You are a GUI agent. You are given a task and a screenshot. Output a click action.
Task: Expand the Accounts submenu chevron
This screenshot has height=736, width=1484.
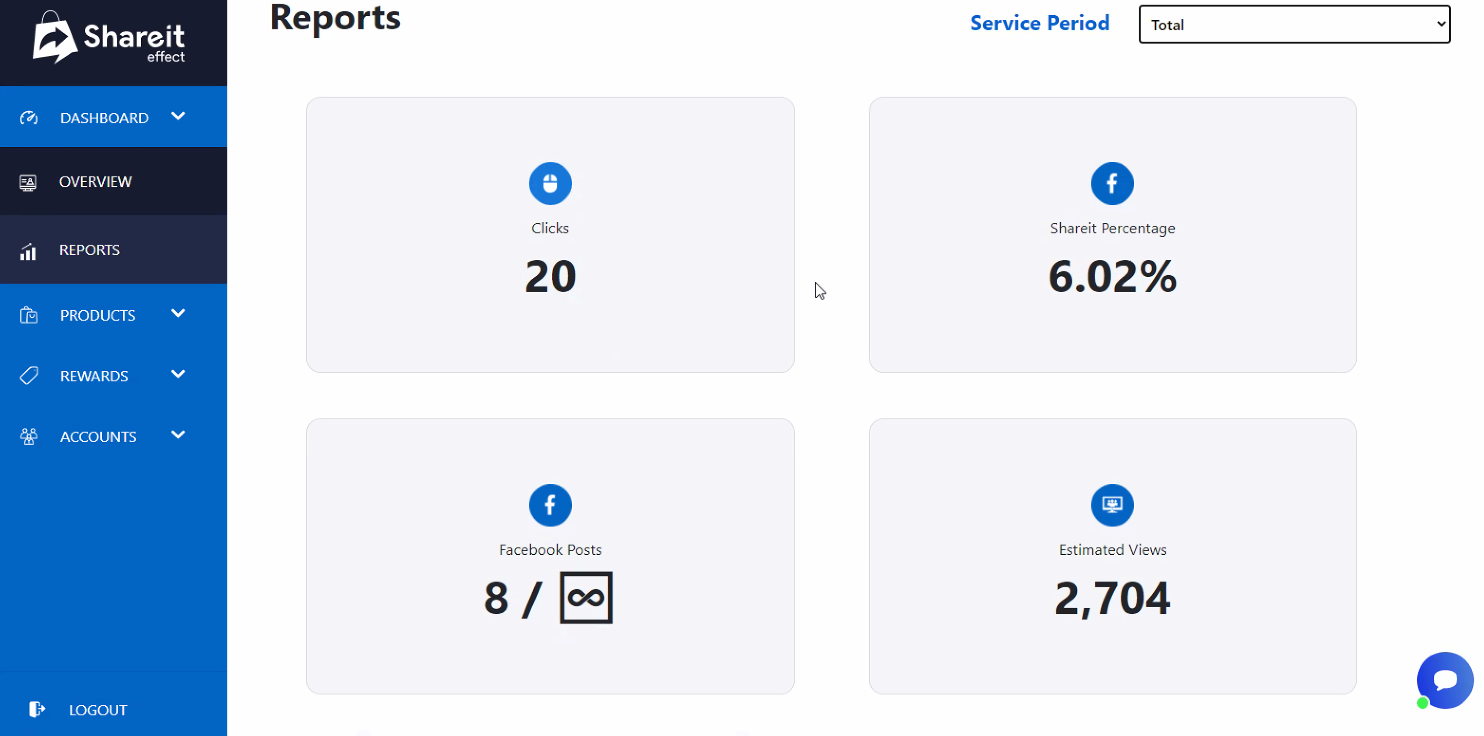tap(178, 435)
